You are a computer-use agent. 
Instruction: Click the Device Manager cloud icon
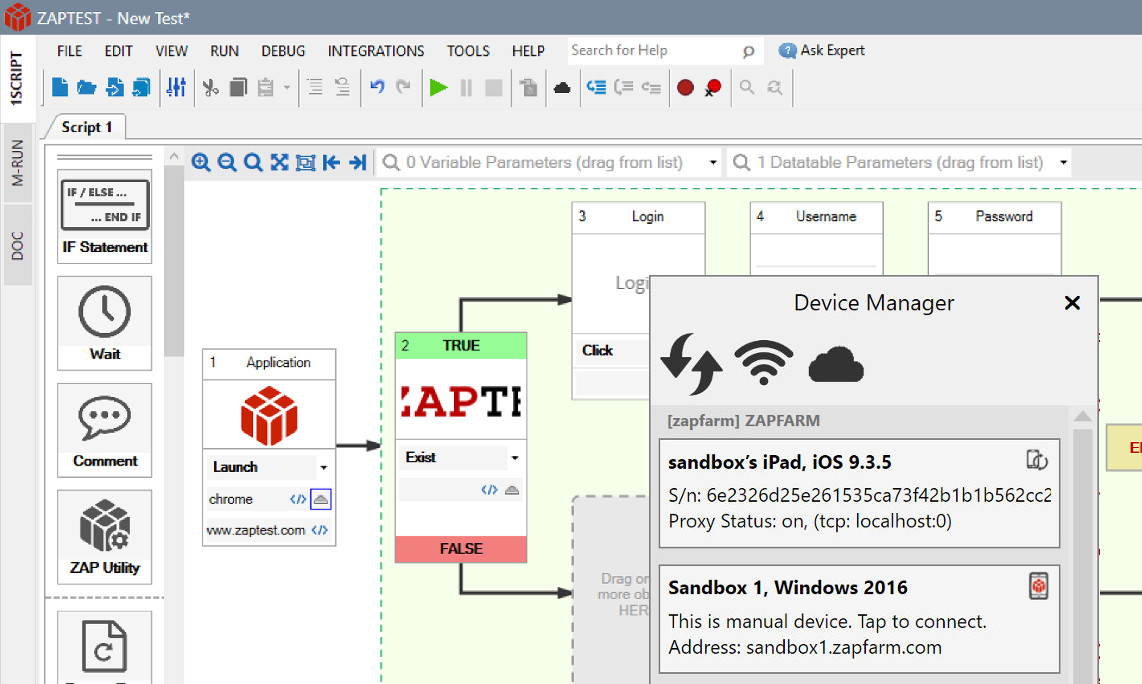point(836,365)
